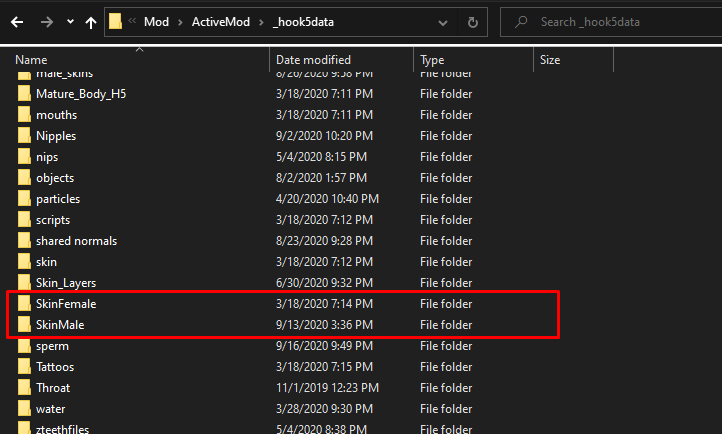Click the shared normals folder name
Screen dimensions: 722x434
76,241
